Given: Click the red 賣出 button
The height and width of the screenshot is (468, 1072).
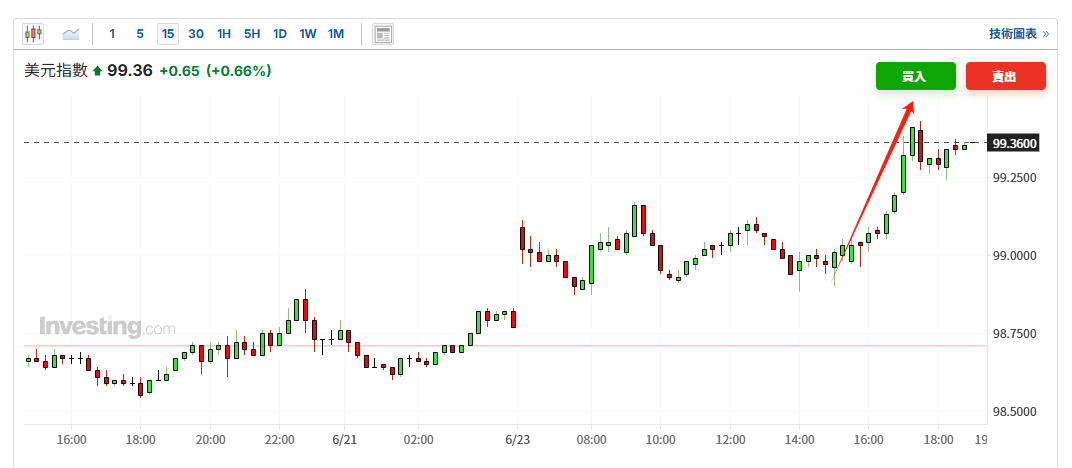Looking at the screenshot, I should coord(1006,76).
